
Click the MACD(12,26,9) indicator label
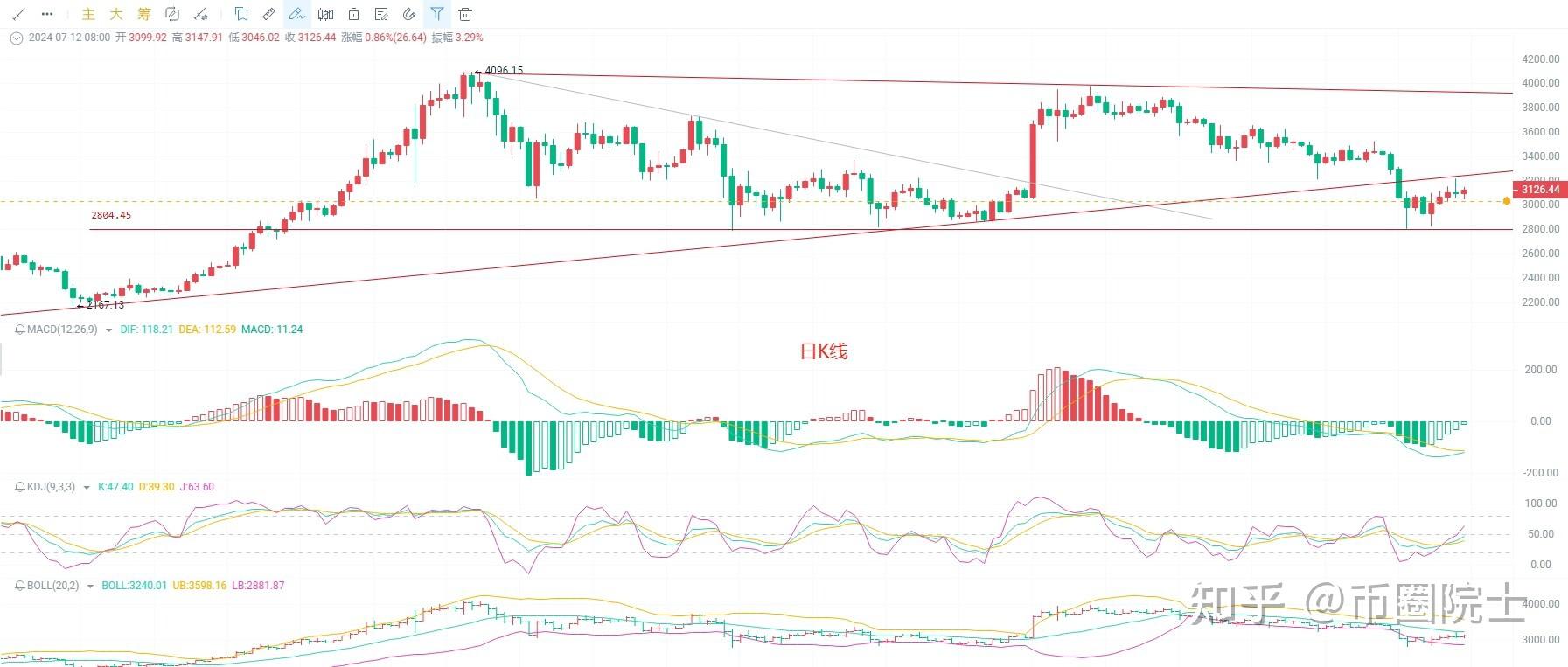[x=62, y=330]
